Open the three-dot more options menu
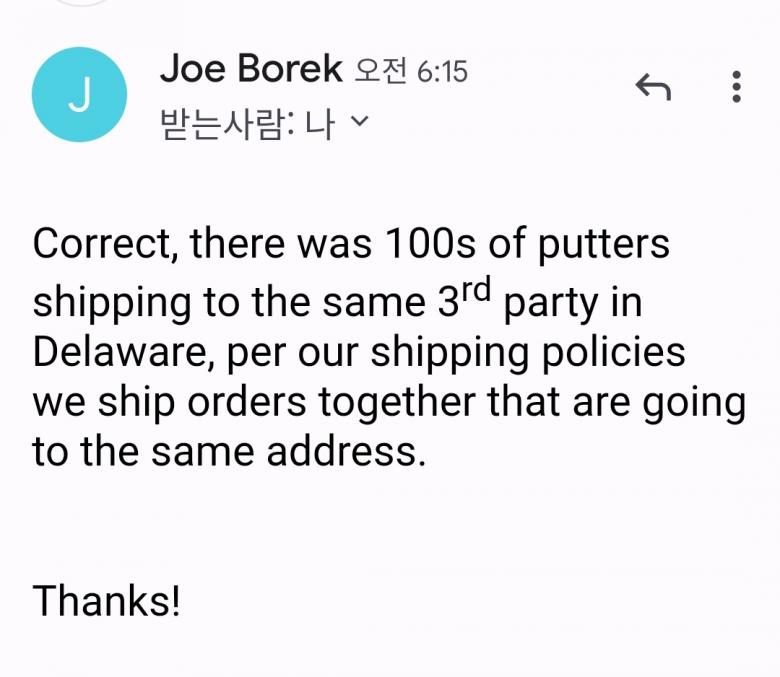780x677 pixels. tap(736, 88)
